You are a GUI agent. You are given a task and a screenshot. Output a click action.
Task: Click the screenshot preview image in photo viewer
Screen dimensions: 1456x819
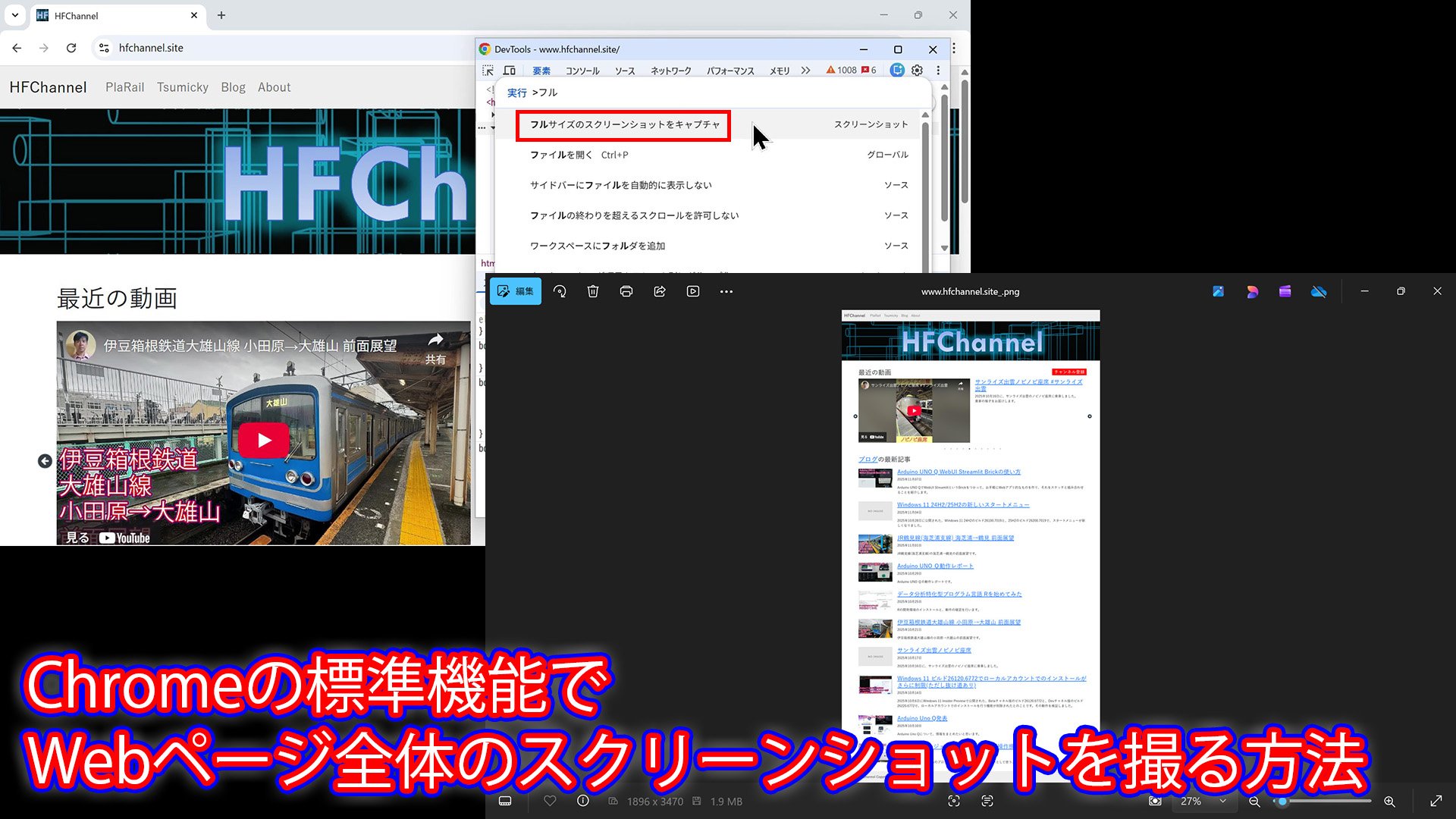[x=971, y=546]
